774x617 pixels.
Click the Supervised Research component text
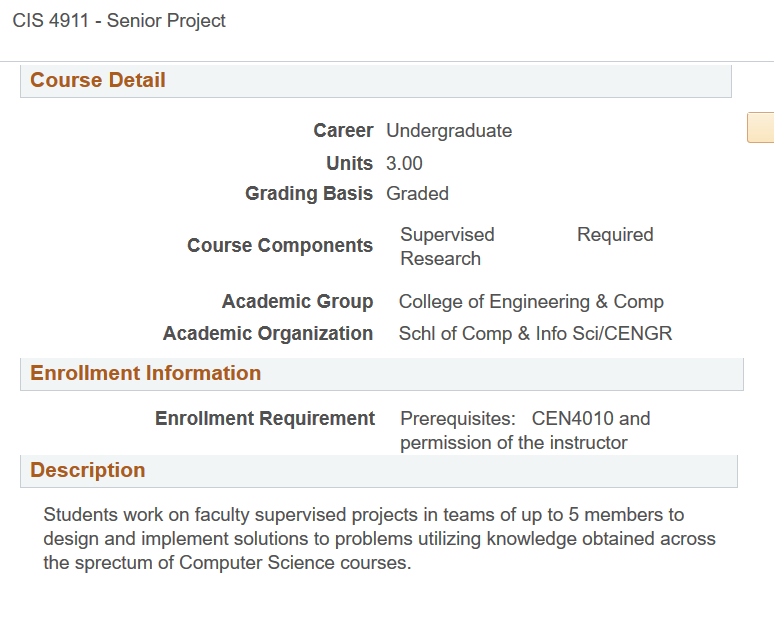point(447,247)
